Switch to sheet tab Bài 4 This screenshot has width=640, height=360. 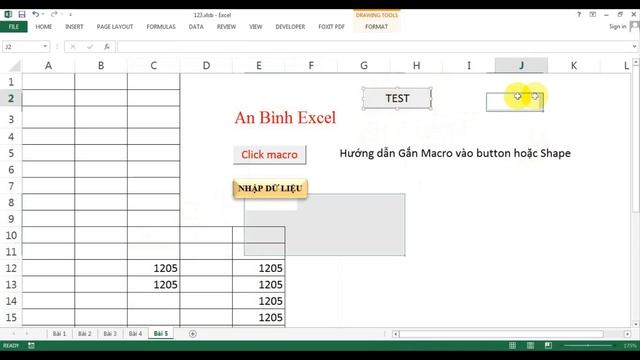[x=135, y=333]
